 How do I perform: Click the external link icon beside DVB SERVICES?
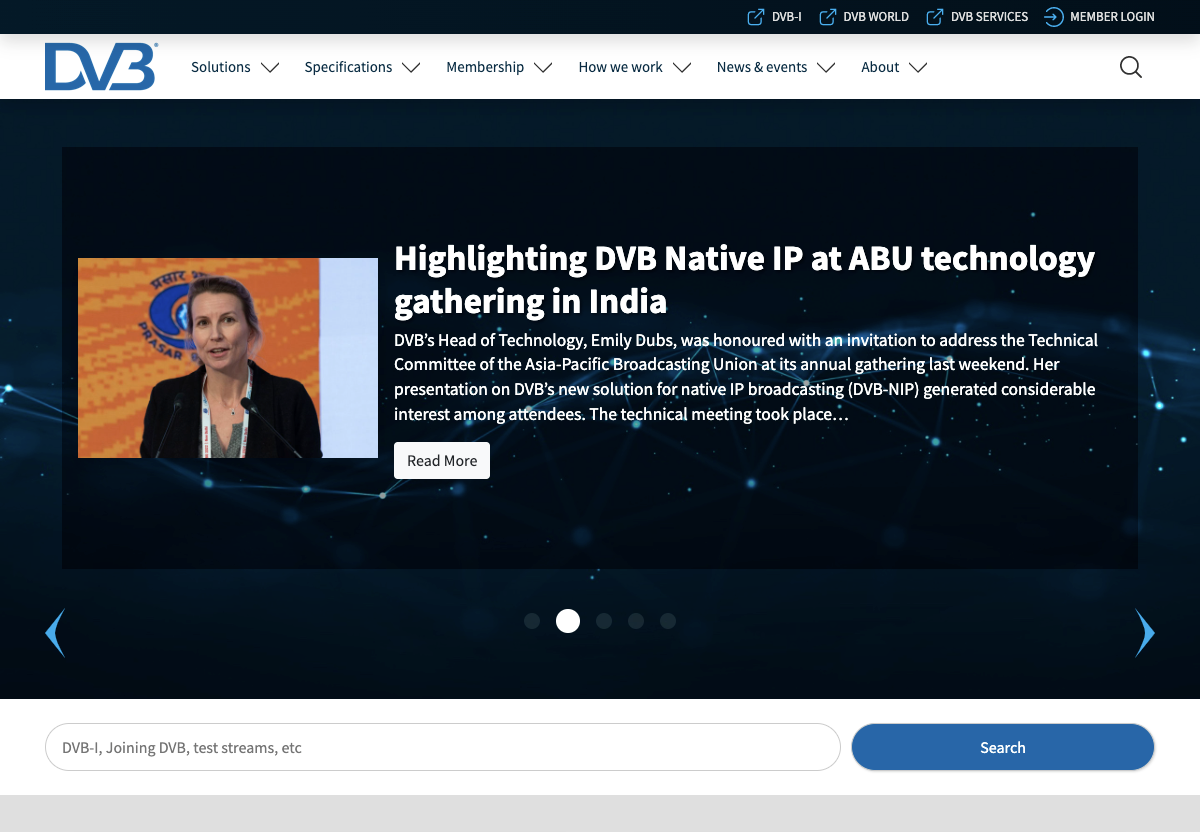(x=934, y=16)
